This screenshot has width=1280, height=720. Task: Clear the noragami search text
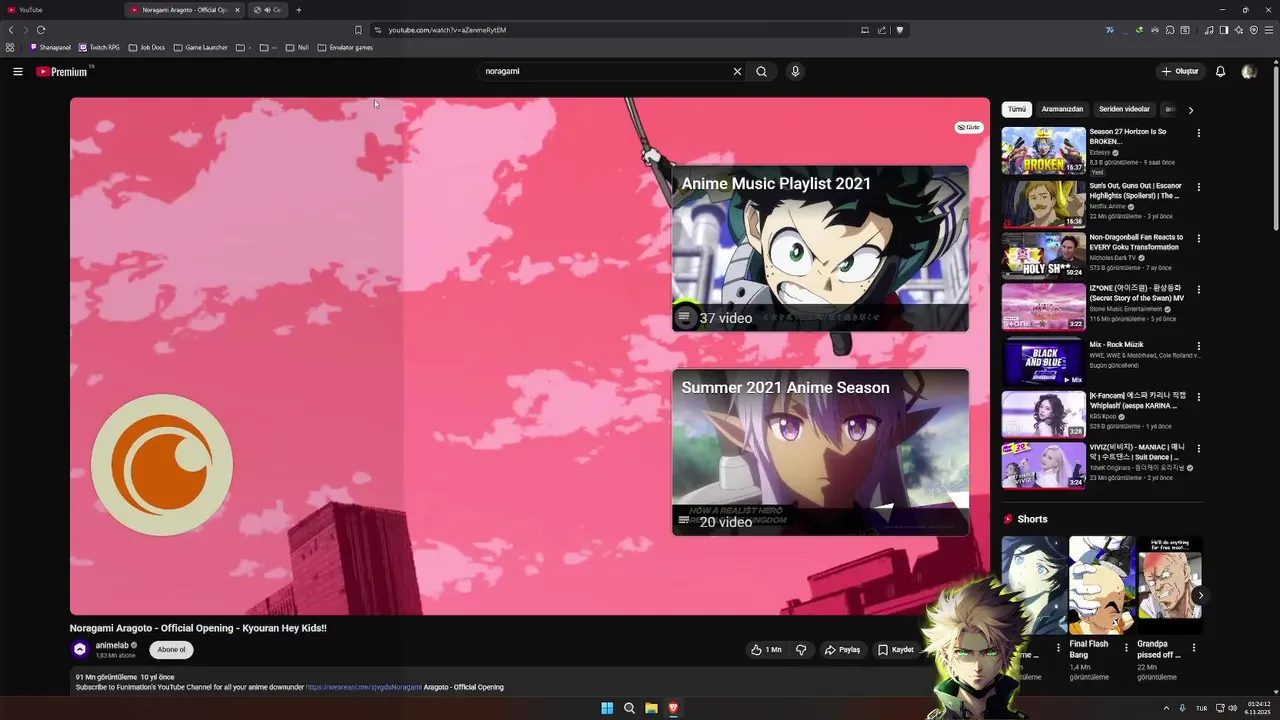coord(737,71)
